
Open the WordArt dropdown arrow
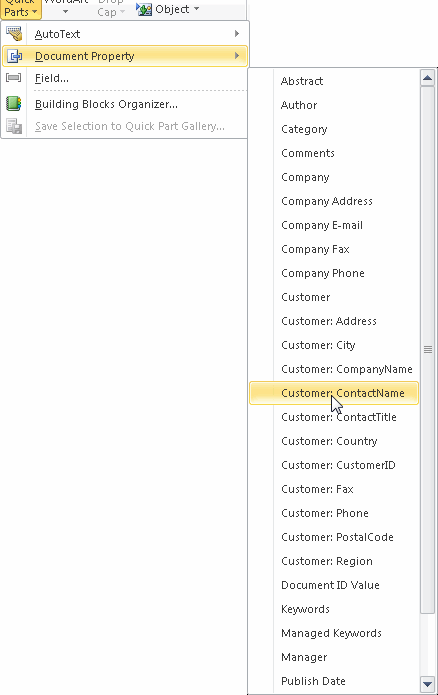pyautogui.click(x=66, y=12)
